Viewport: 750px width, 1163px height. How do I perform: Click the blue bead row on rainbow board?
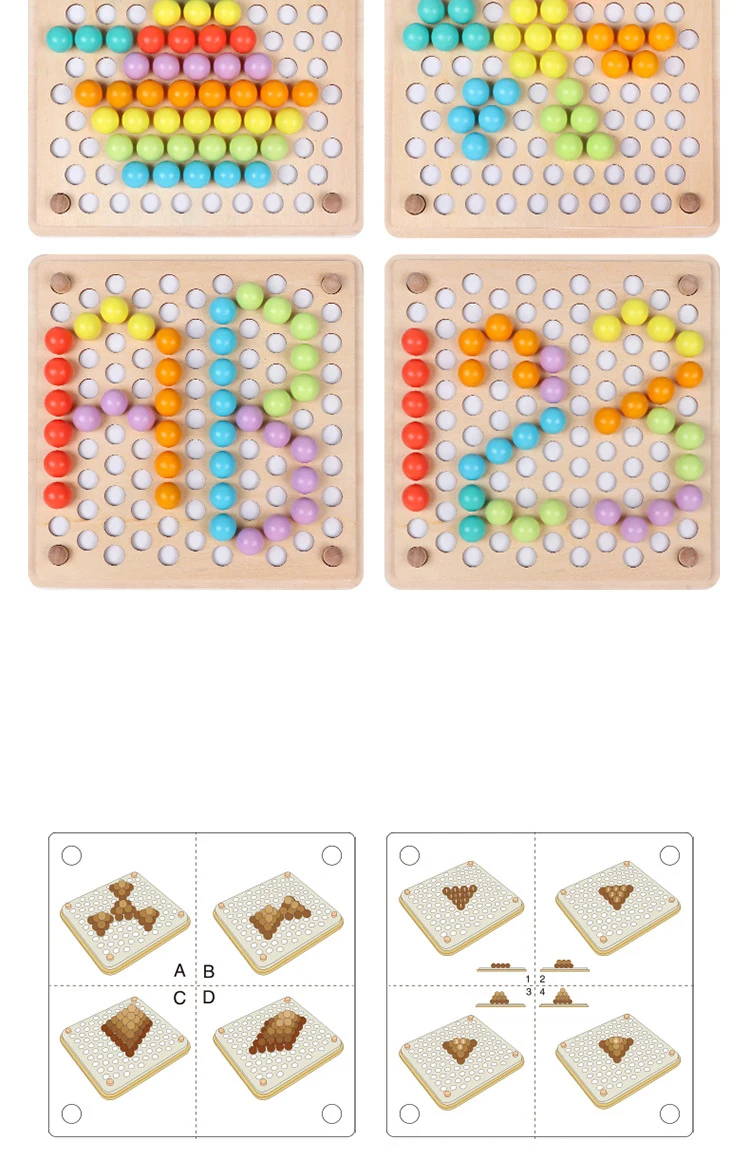tap(197, 174)
